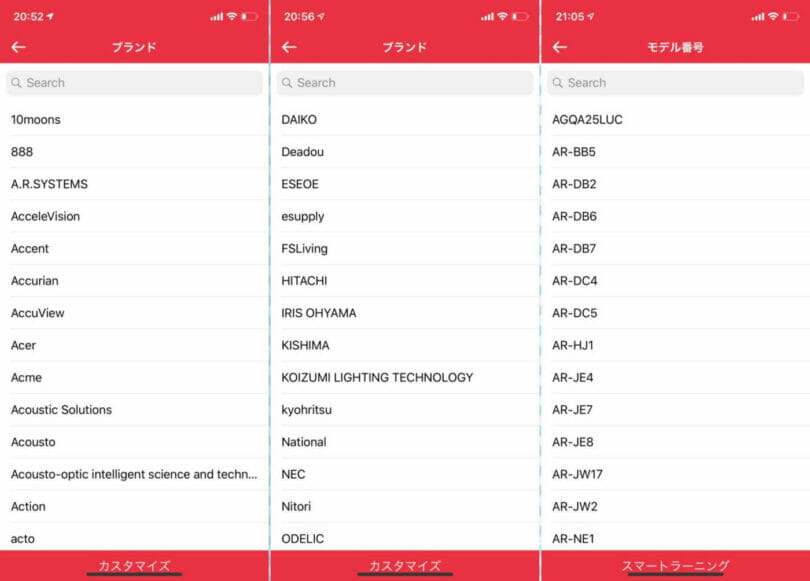Viewport: 810px width, 581px height.
Task: Tap カスタマイズ button below acto
Action: click(134, 566)
